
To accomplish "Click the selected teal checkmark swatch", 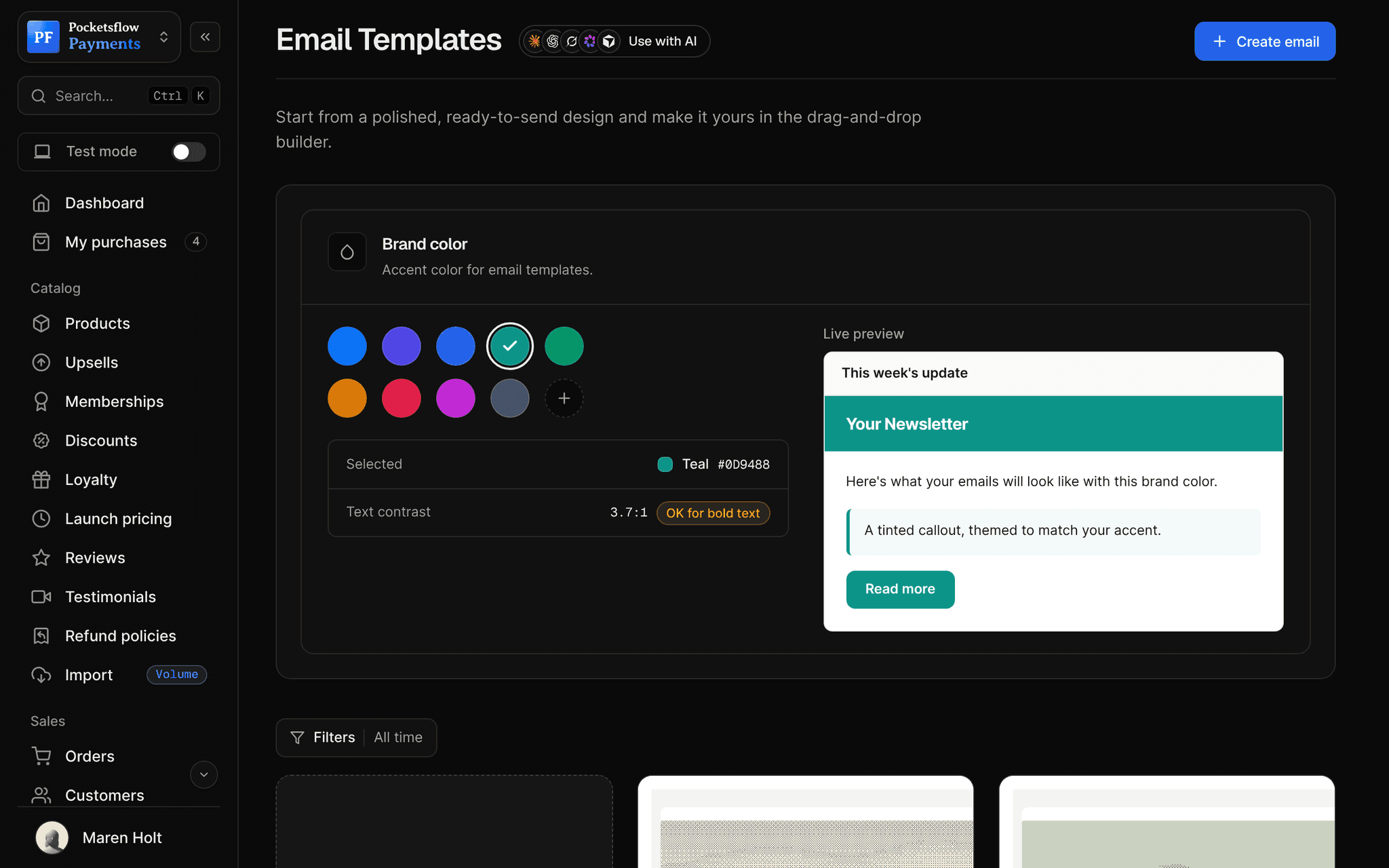I will 510,346.
